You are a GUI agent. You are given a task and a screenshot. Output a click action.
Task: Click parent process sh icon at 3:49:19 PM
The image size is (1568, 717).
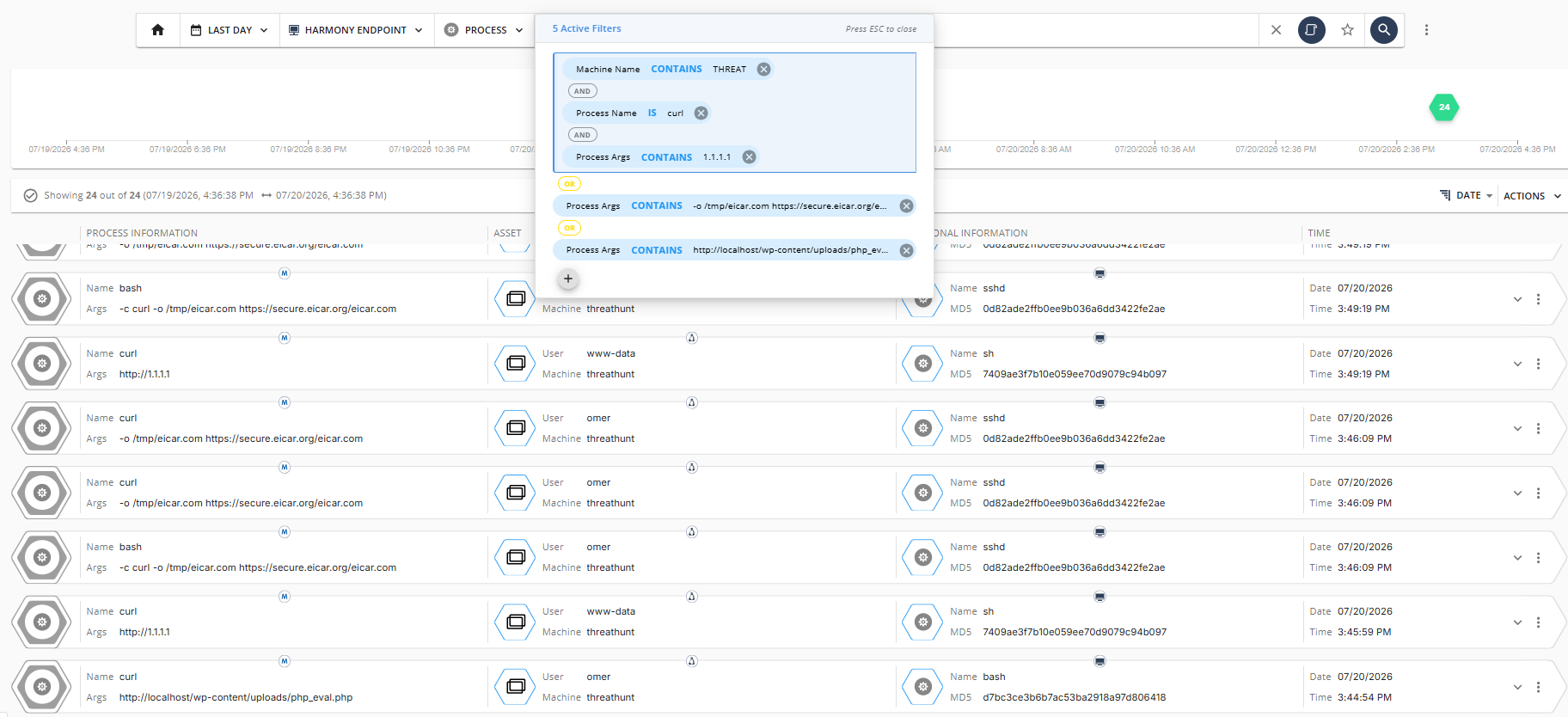(923, 364)
